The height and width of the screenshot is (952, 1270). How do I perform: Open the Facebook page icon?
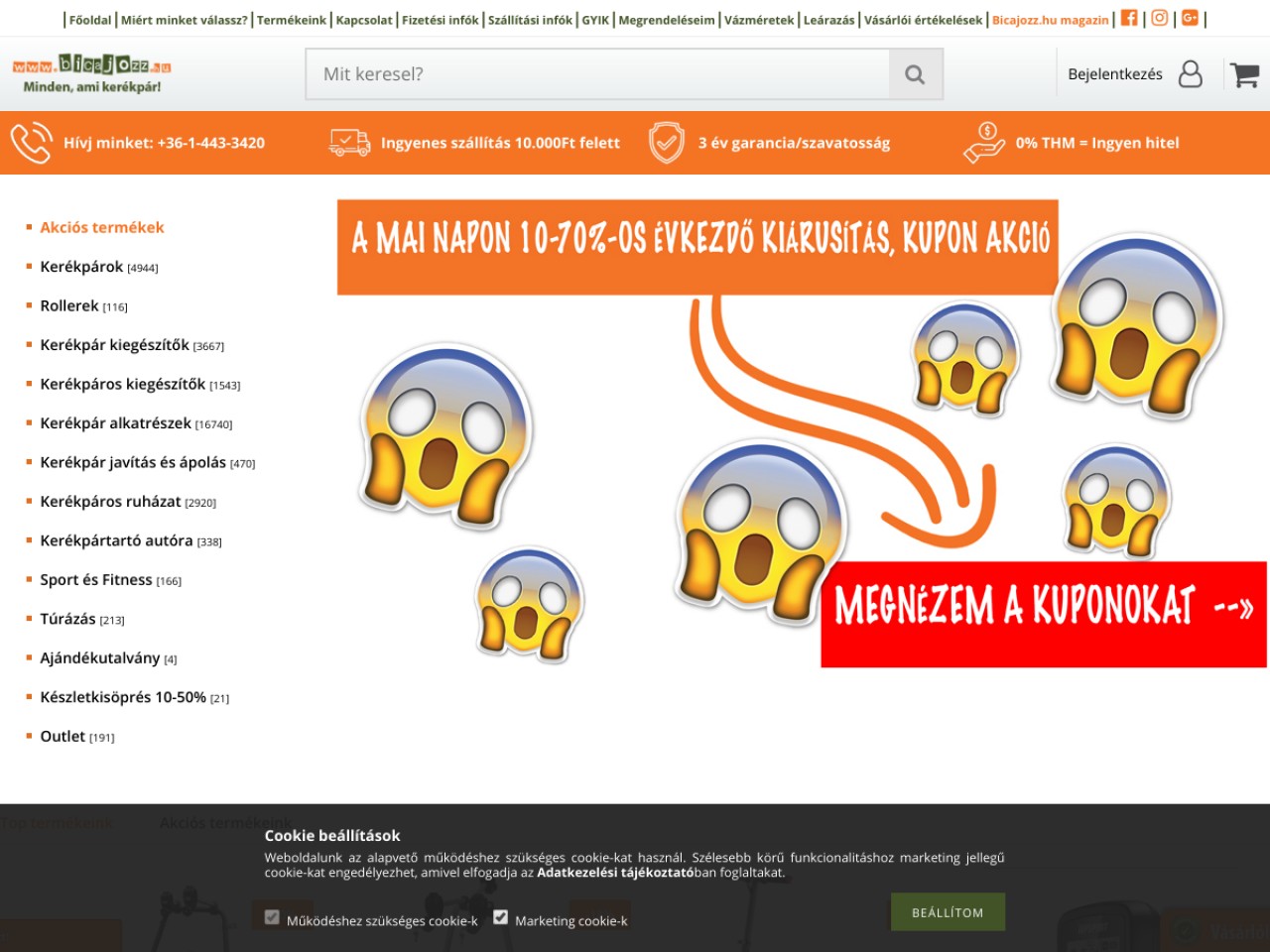(1129, 18)
